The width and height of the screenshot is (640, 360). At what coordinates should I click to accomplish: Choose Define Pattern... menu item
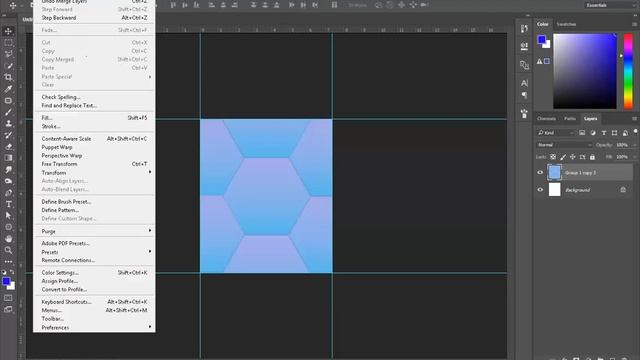pos(94,210)
